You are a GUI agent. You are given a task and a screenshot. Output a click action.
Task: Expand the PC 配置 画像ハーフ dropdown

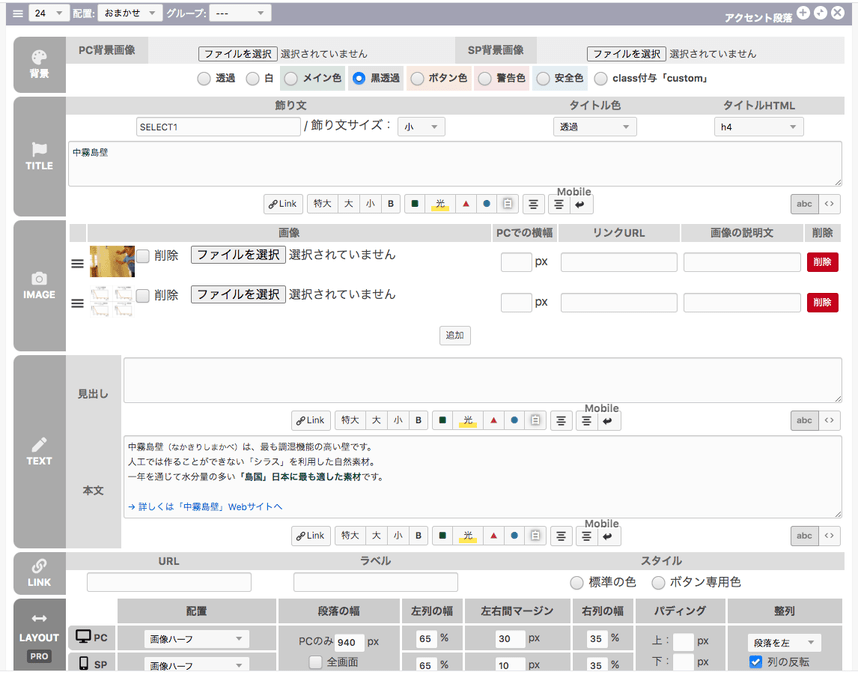click(x=197, y=639)
